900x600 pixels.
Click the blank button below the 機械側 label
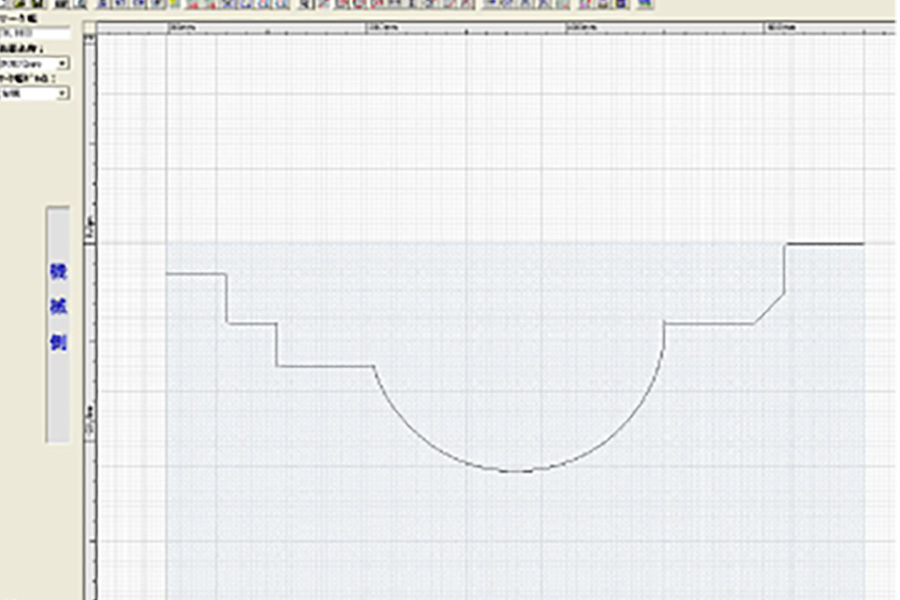(x=57, y=410)
